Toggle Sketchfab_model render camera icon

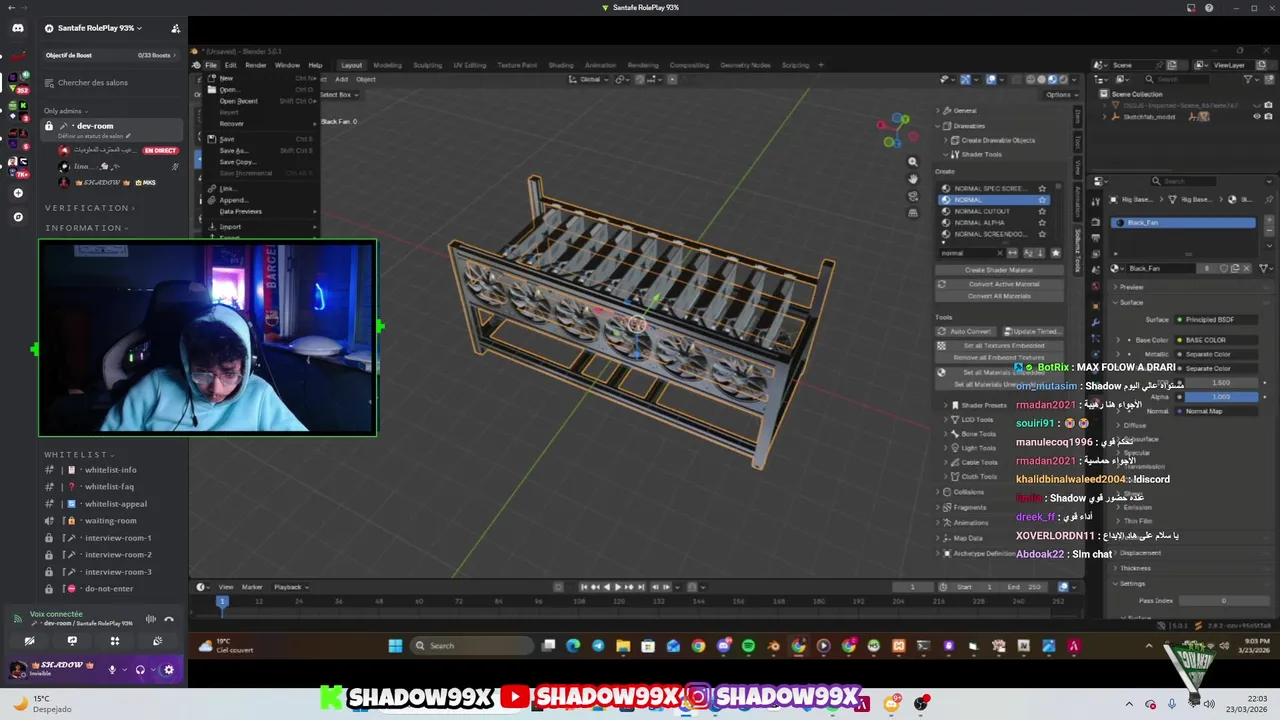pyautogui.click(x=1269, y=117)
